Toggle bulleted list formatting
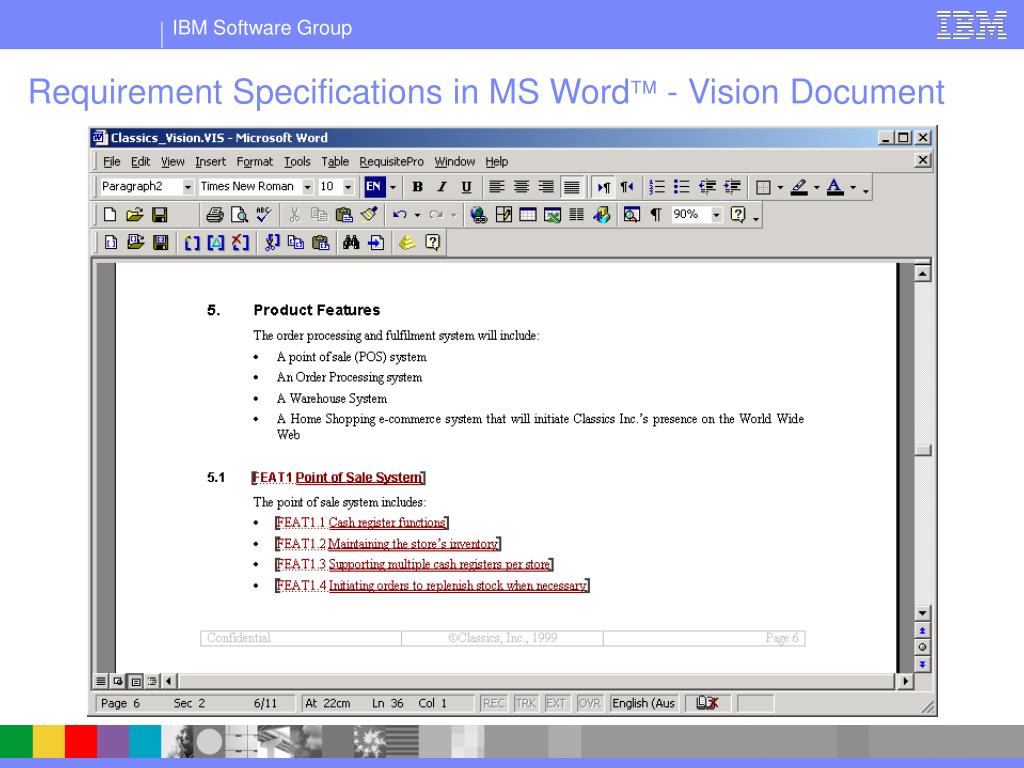This screenshot has height=768, width=1024. [681, 187]
